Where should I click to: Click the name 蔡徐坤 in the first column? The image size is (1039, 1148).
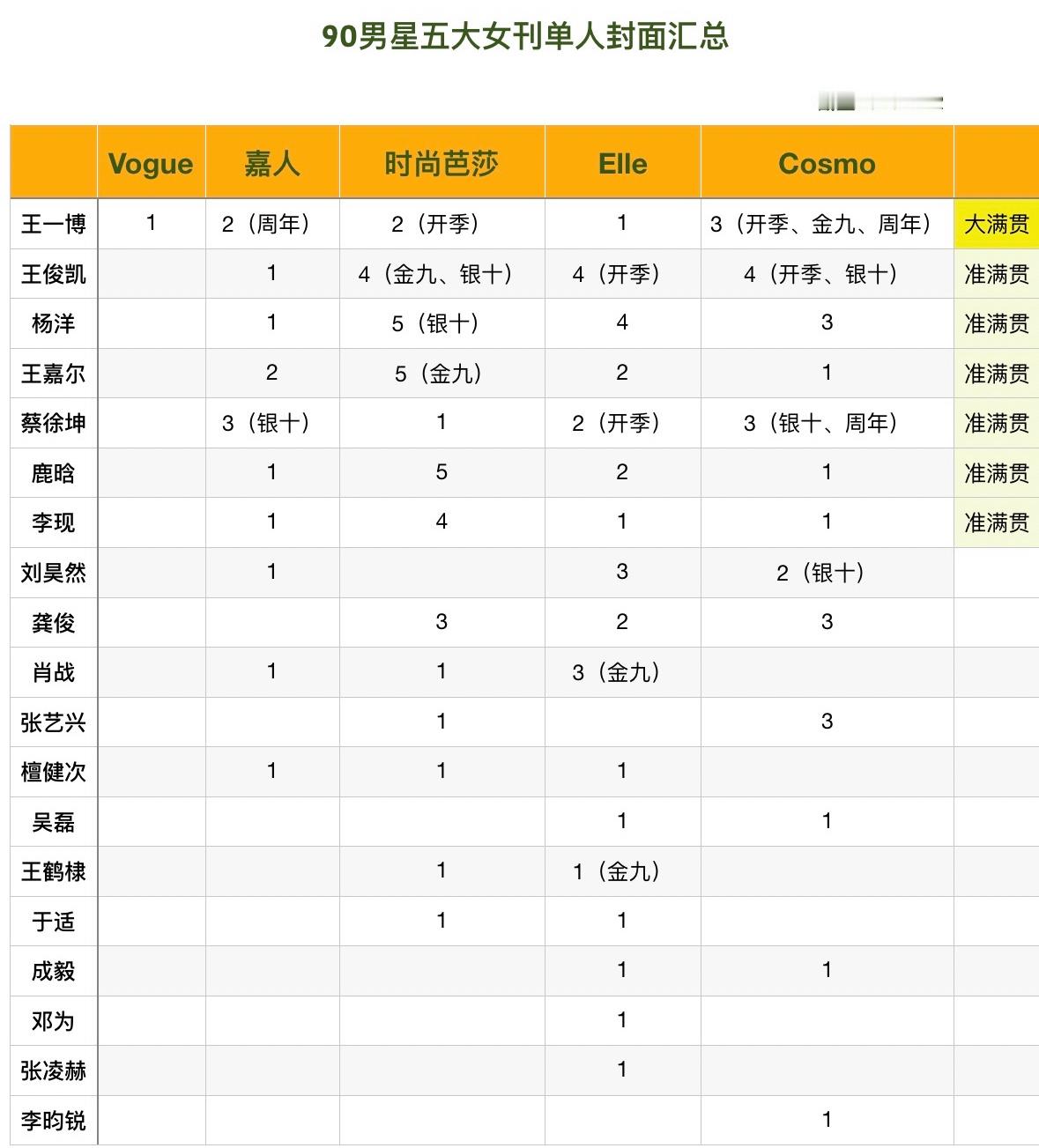pos(51,423)
